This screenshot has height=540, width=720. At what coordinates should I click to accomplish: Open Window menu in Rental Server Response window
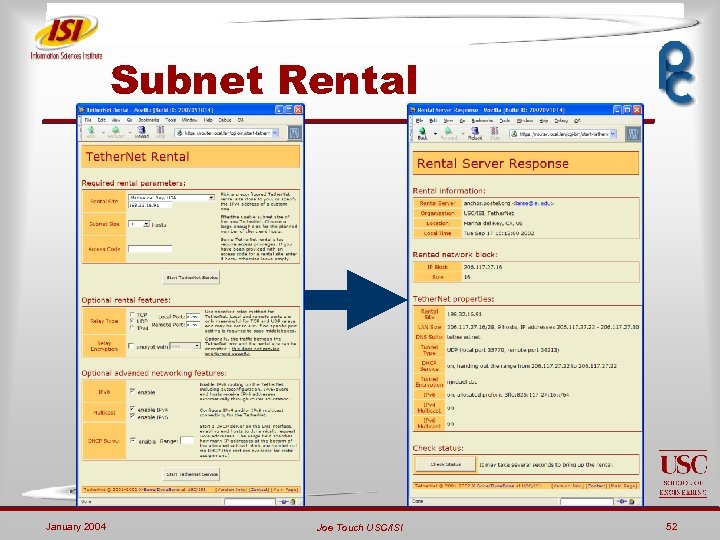[x=525, y=120]
